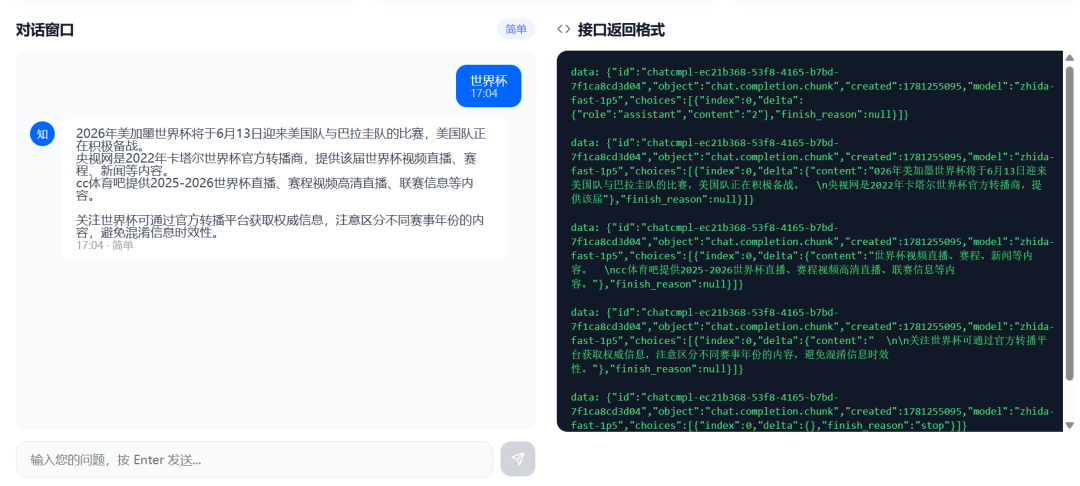Image resolution: width=1080 pixels, height=486 pixels.
Task: Click the 17:04 timestamp under 世界杯
Action: (x=484, y=93)
